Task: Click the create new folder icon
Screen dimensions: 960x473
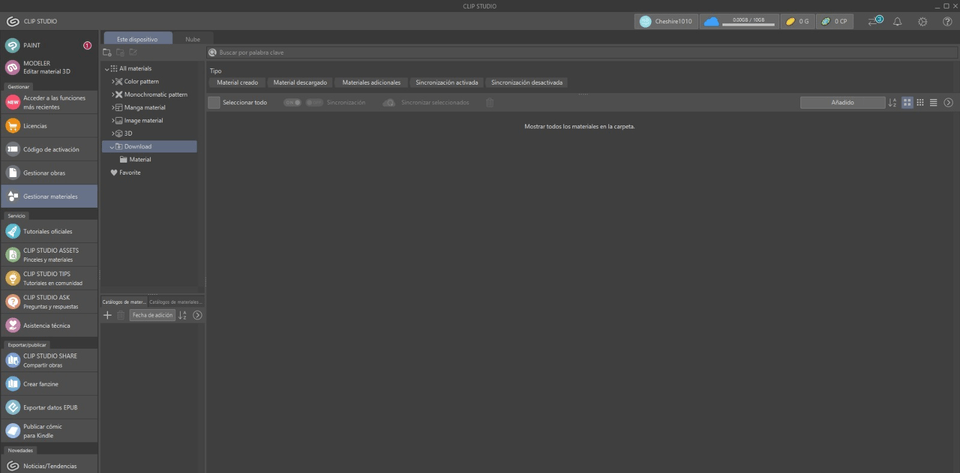Action: click(x=108, y=52)
